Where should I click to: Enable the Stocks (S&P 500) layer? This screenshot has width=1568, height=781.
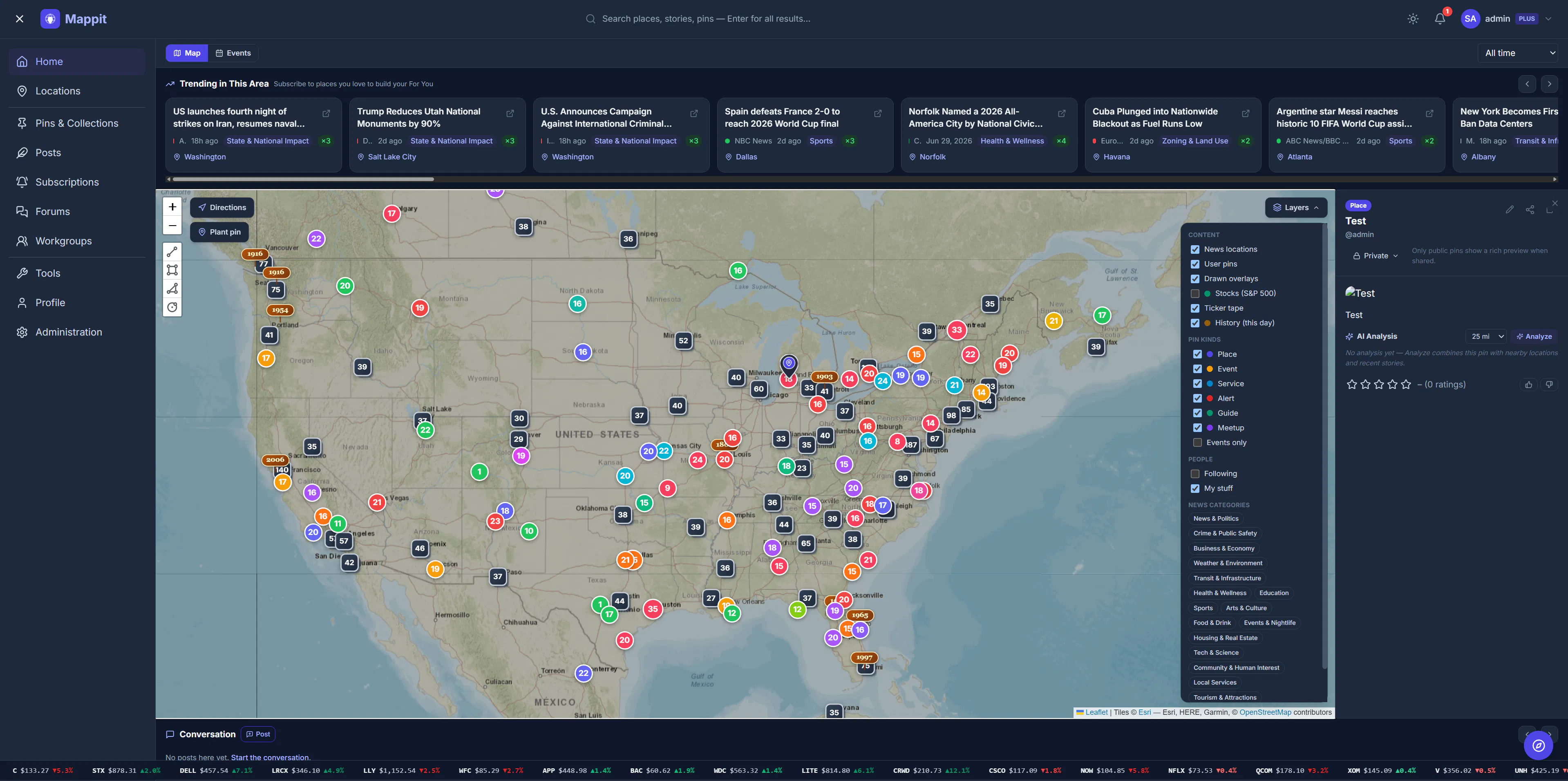[x=1195, y=293]
